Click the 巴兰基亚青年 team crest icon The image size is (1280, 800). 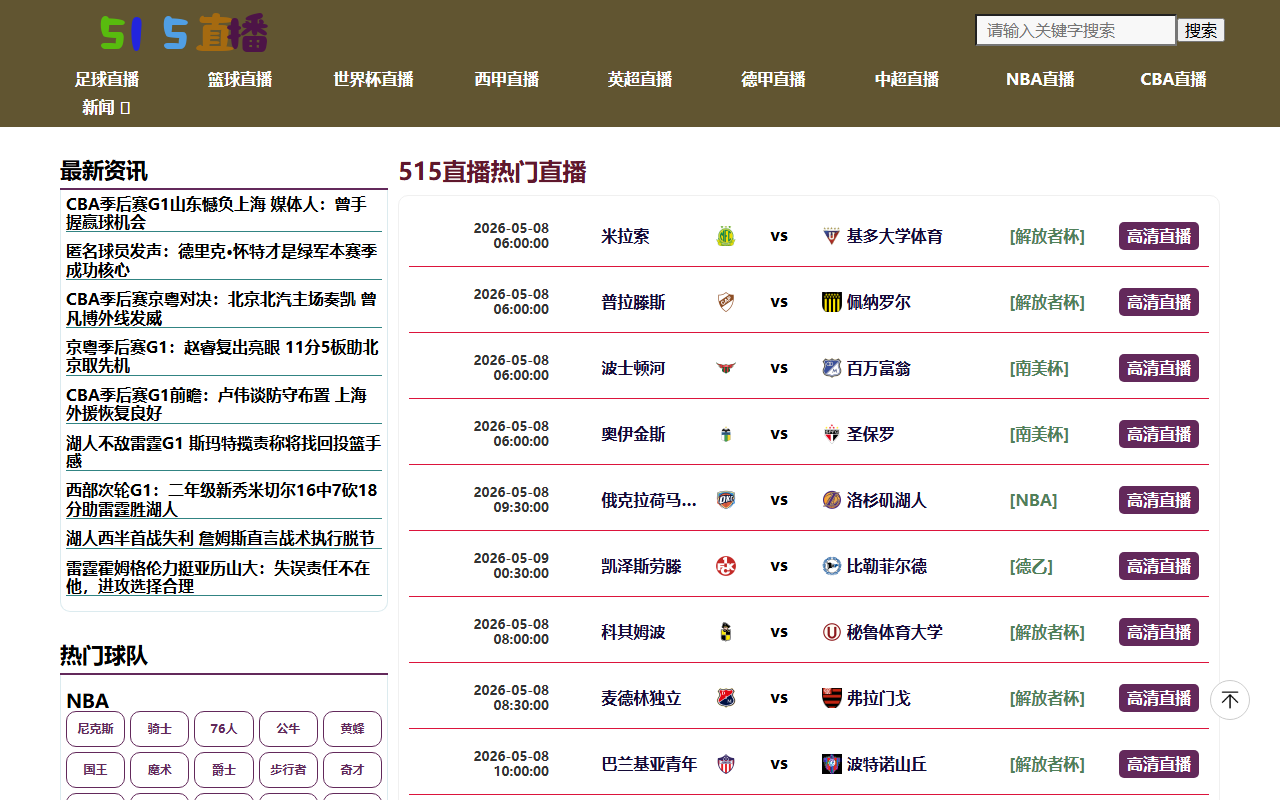(726, 764)
